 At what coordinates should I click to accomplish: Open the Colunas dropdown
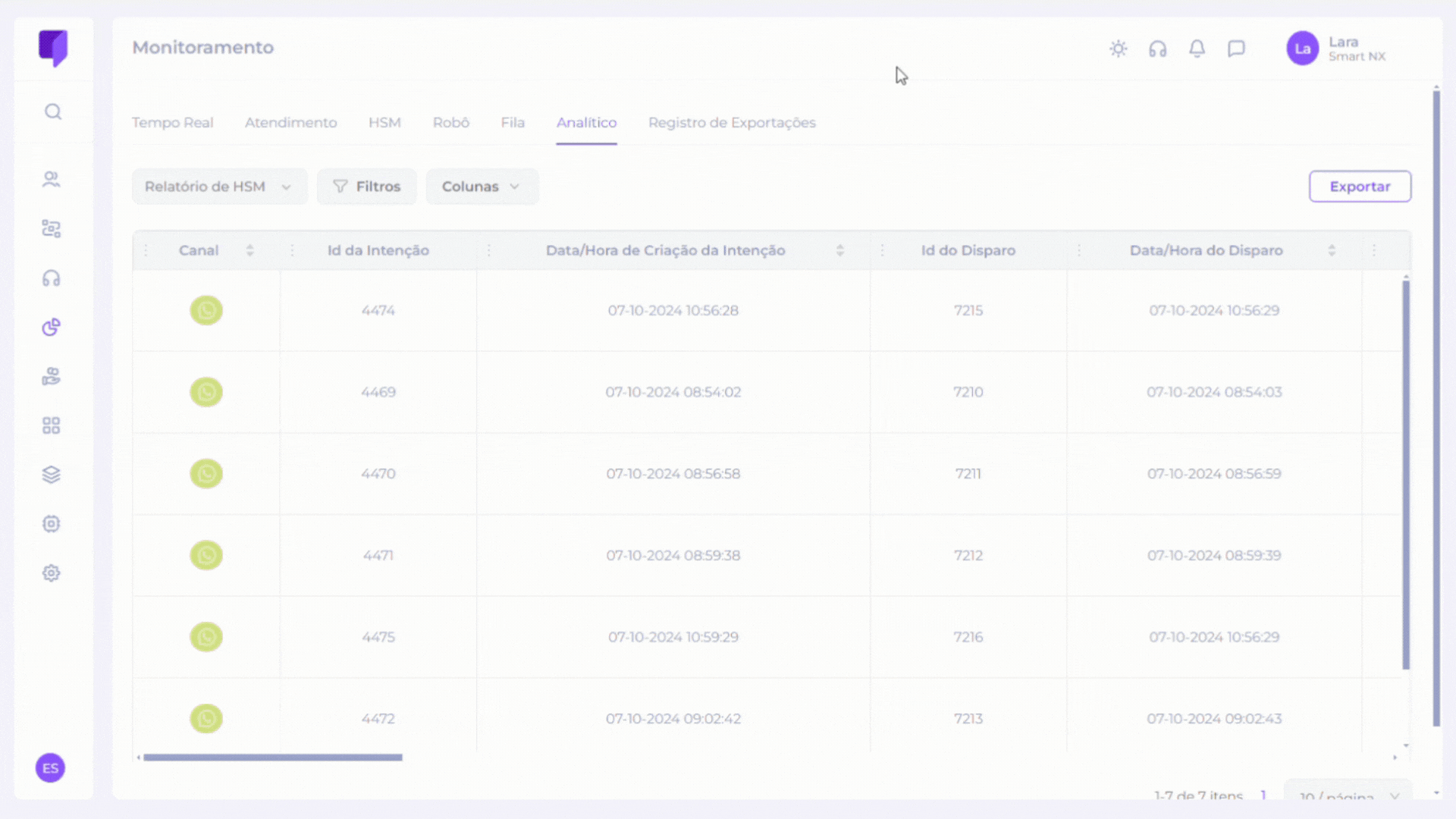482,187
